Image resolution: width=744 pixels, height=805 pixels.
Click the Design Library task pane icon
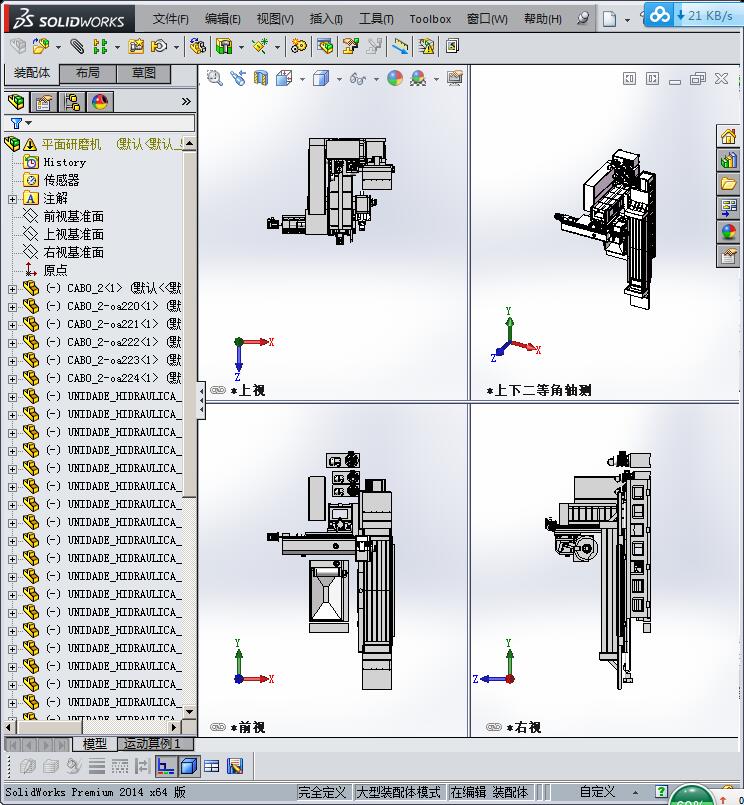[x=728, y=160]
